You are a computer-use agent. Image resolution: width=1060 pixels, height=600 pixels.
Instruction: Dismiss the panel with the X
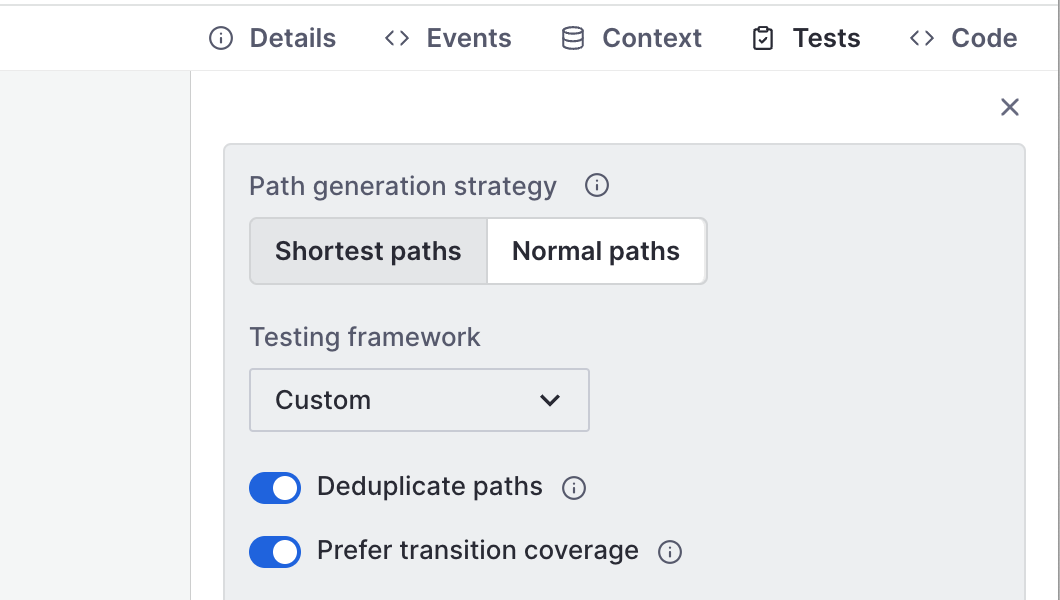pos(1010,107)
